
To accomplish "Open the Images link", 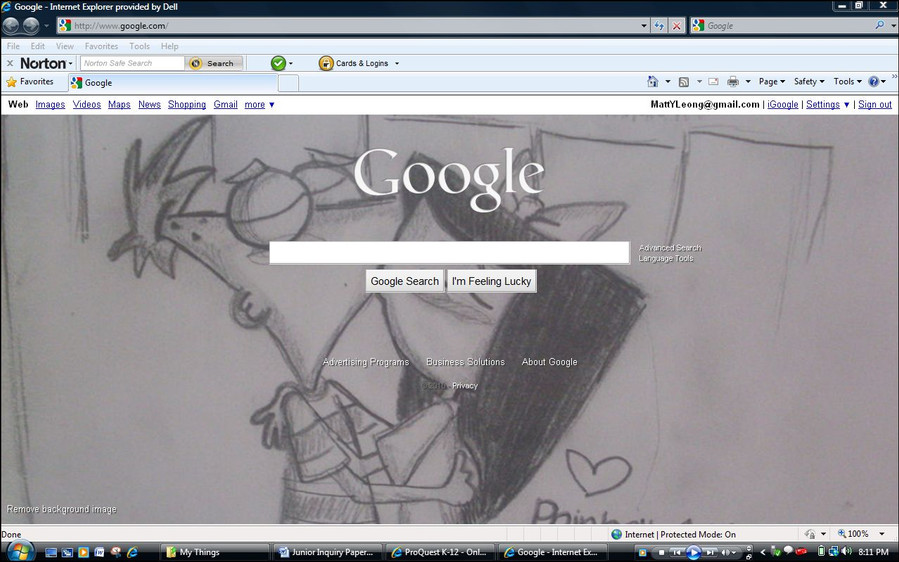I will (x=50, y=104).
